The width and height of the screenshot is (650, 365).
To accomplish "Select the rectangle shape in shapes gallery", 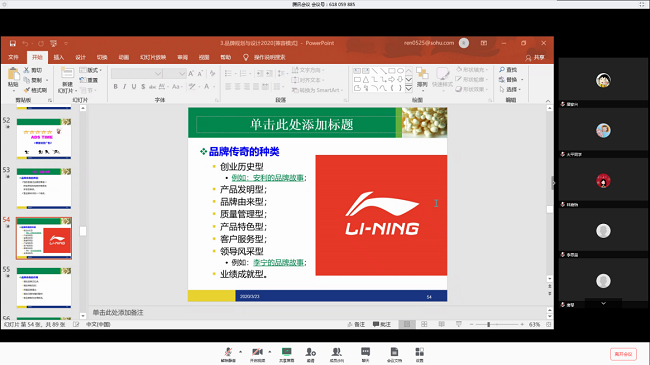I will pyautogui.click(x=391, y=71).
